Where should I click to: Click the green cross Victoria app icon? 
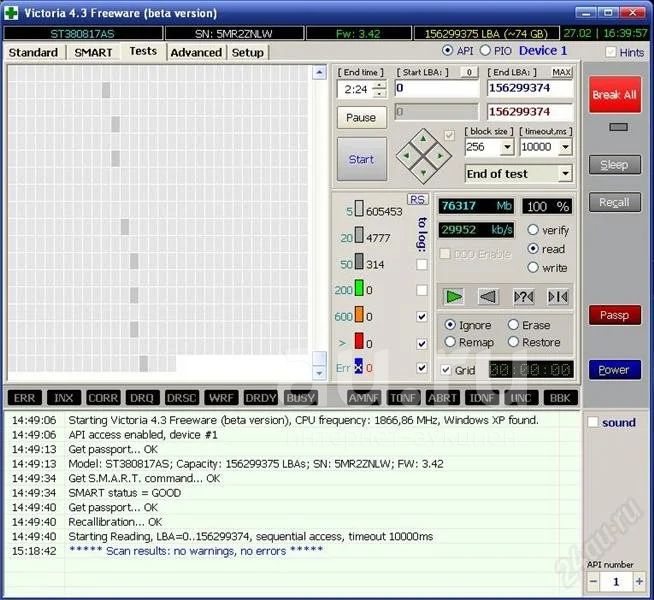coord(11,13)
